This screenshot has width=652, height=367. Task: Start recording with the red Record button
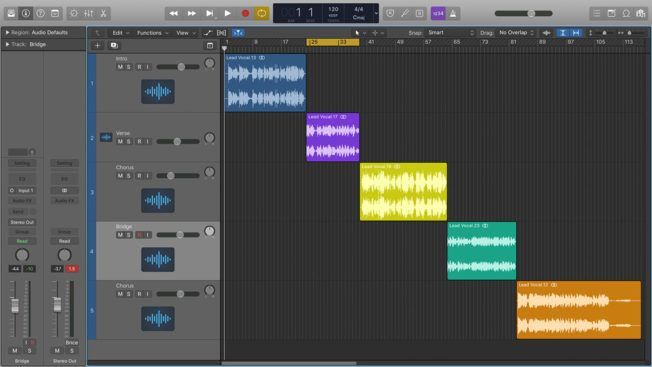coord(245,13)
